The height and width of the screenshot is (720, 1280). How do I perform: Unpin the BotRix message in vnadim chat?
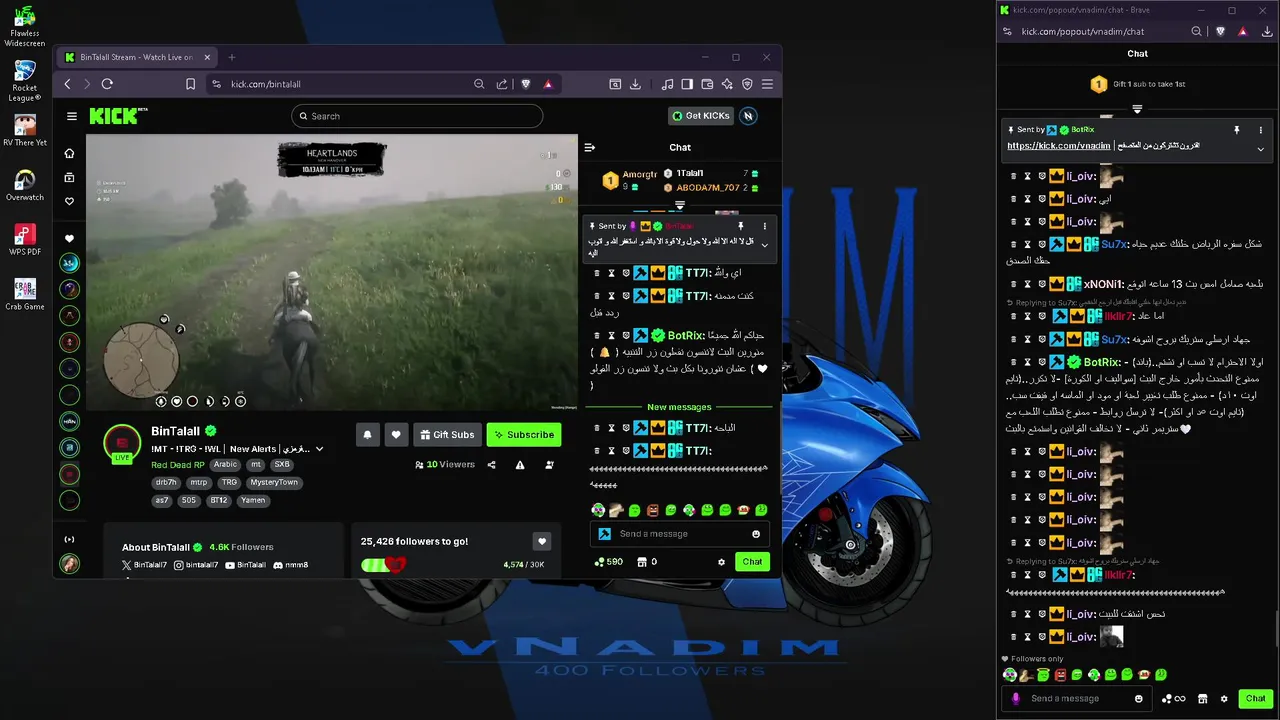[1236, 130]
